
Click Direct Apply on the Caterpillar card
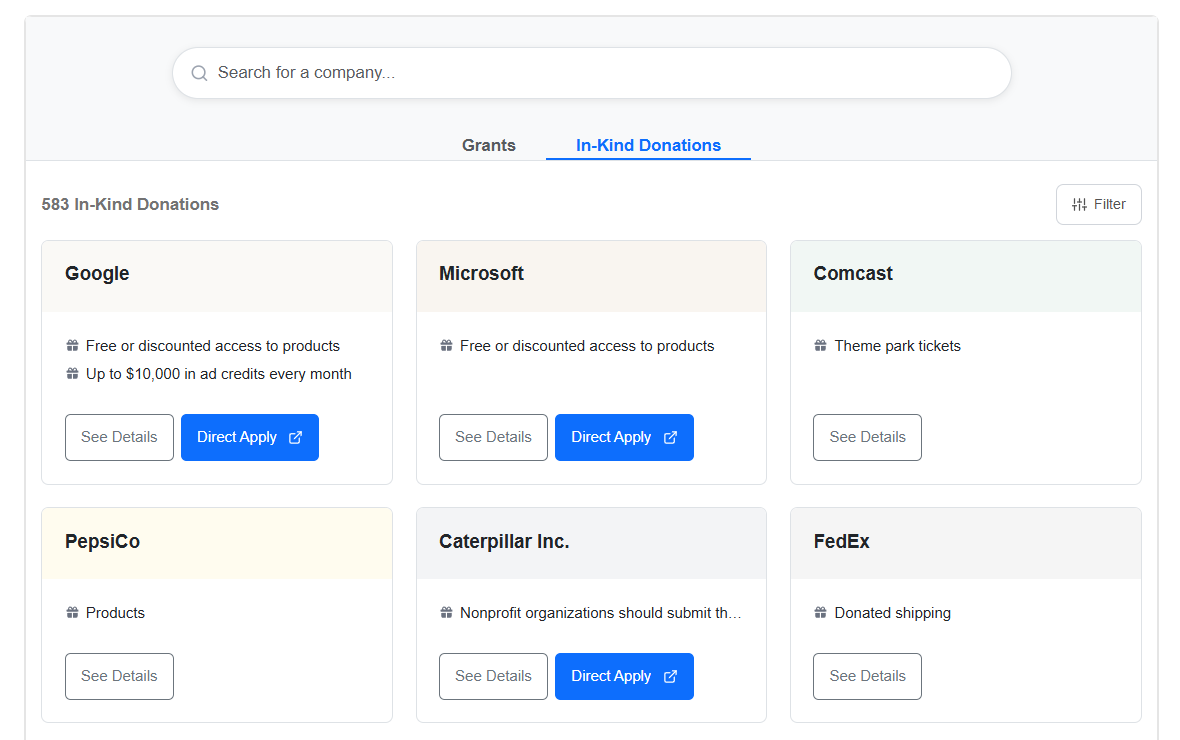[624, 676]
